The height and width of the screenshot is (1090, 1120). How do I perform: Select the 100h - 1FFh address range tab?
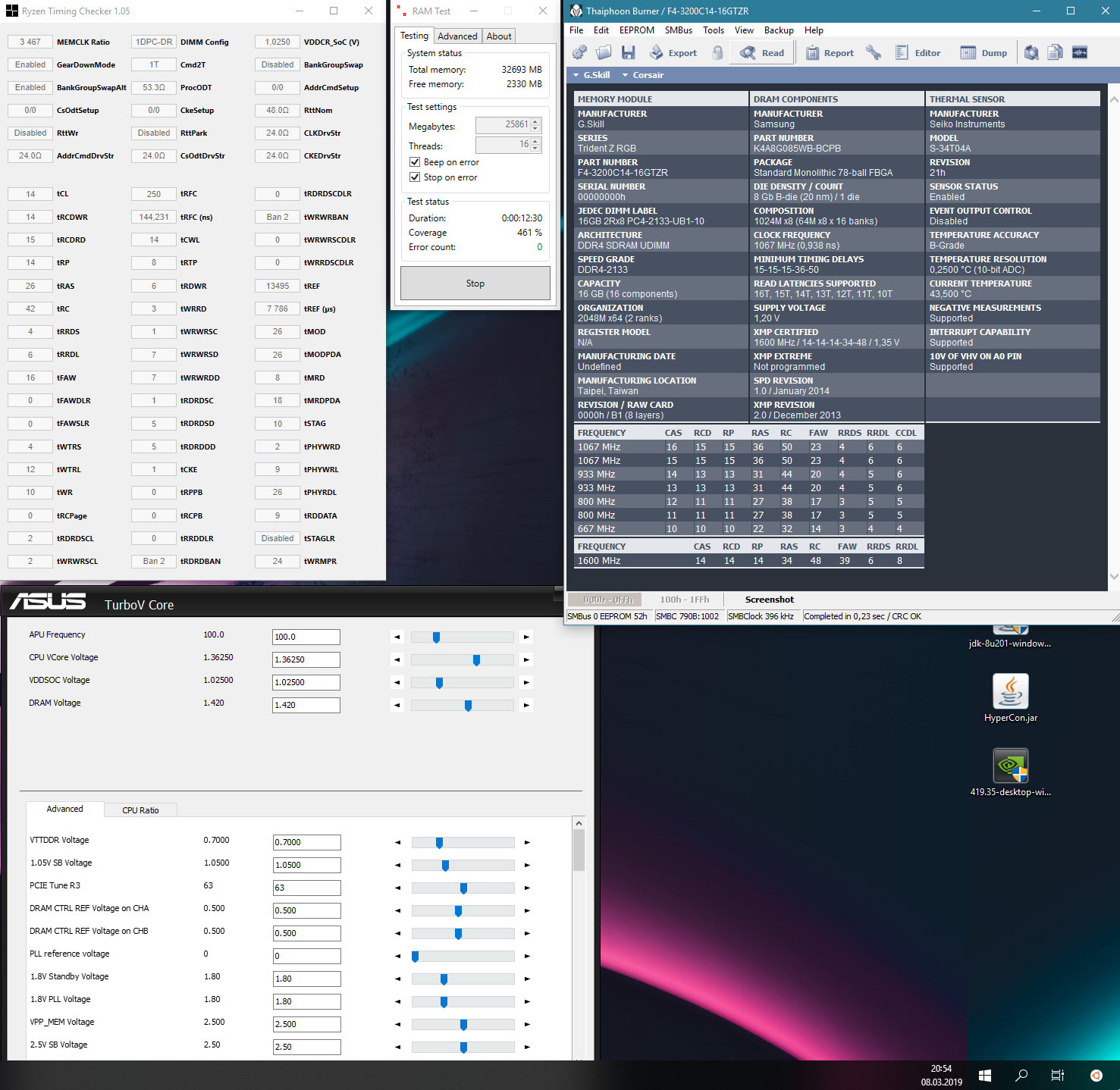[684, 600]
